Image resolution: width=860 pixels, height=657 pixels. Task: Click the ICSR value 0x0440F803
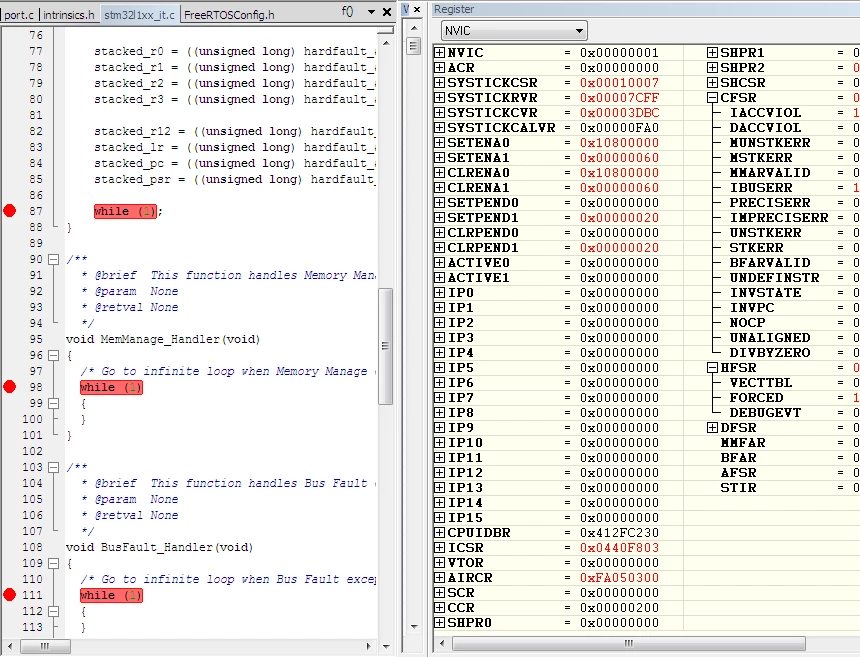pyautogui.click(x=619, y=547)
